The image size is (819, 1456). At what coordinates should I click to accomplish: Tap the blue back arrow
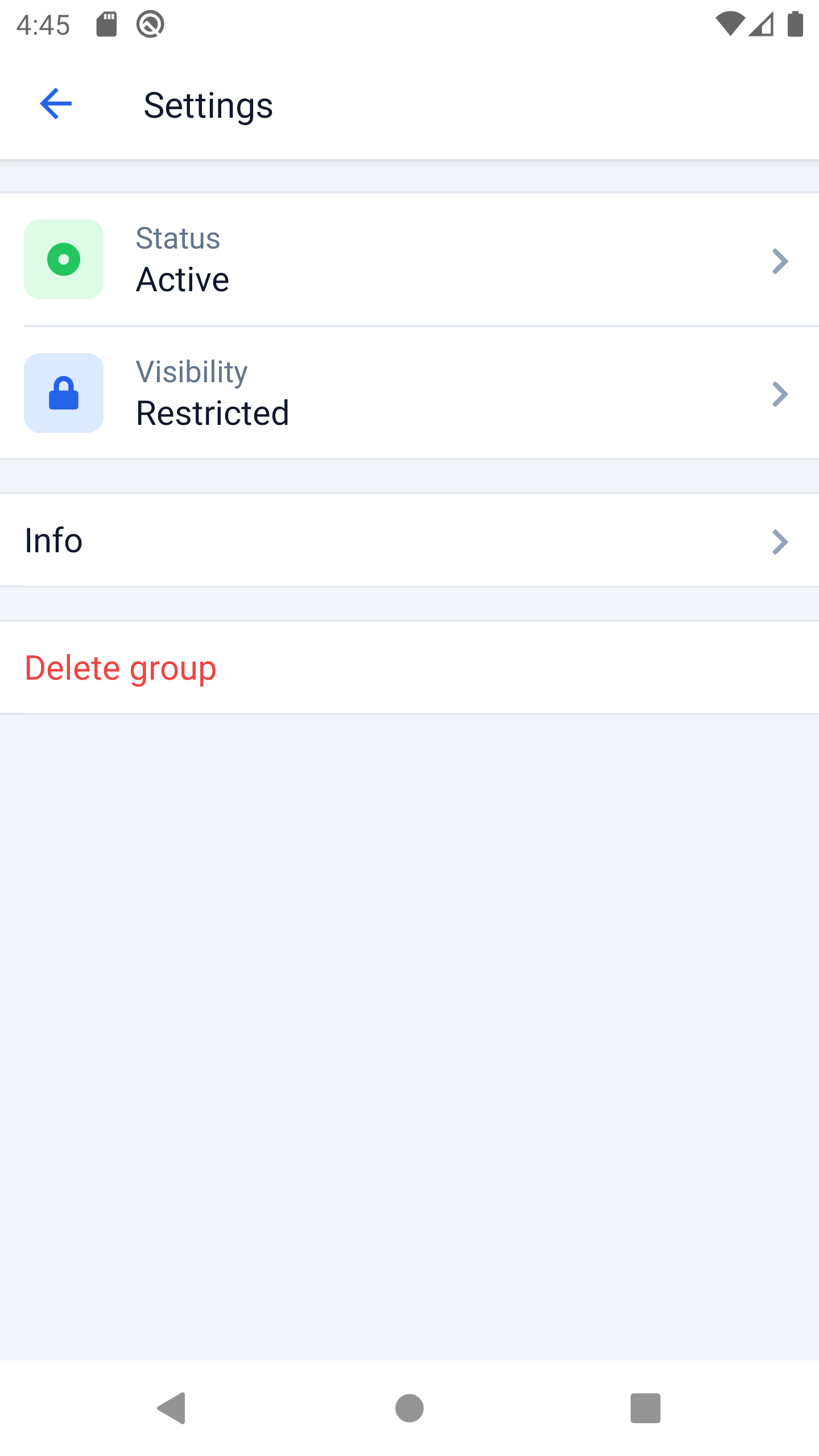tap(56, 104)
